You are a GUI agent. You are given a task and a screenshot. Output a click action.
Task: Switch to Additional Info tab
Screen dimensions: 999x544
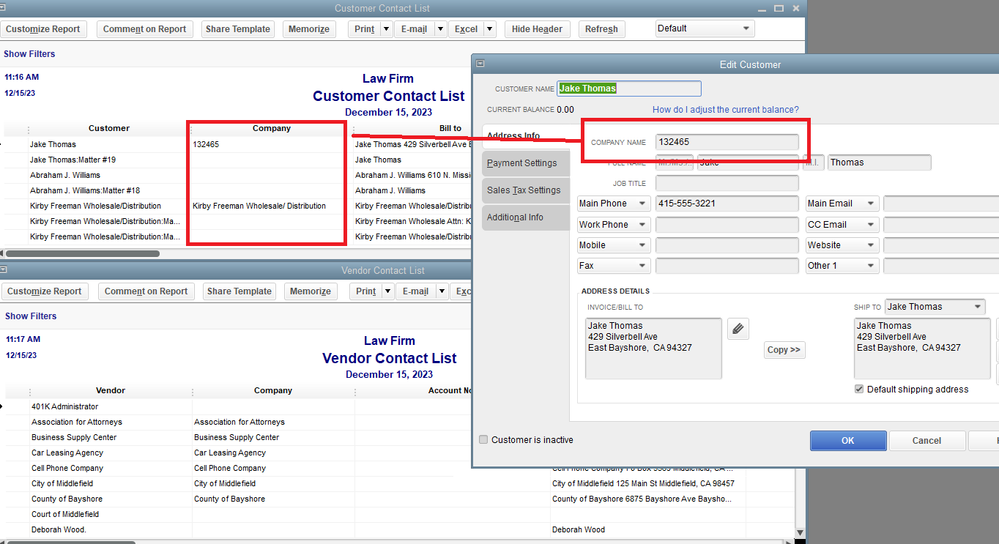pyautogui.click(x=525, y=217)
